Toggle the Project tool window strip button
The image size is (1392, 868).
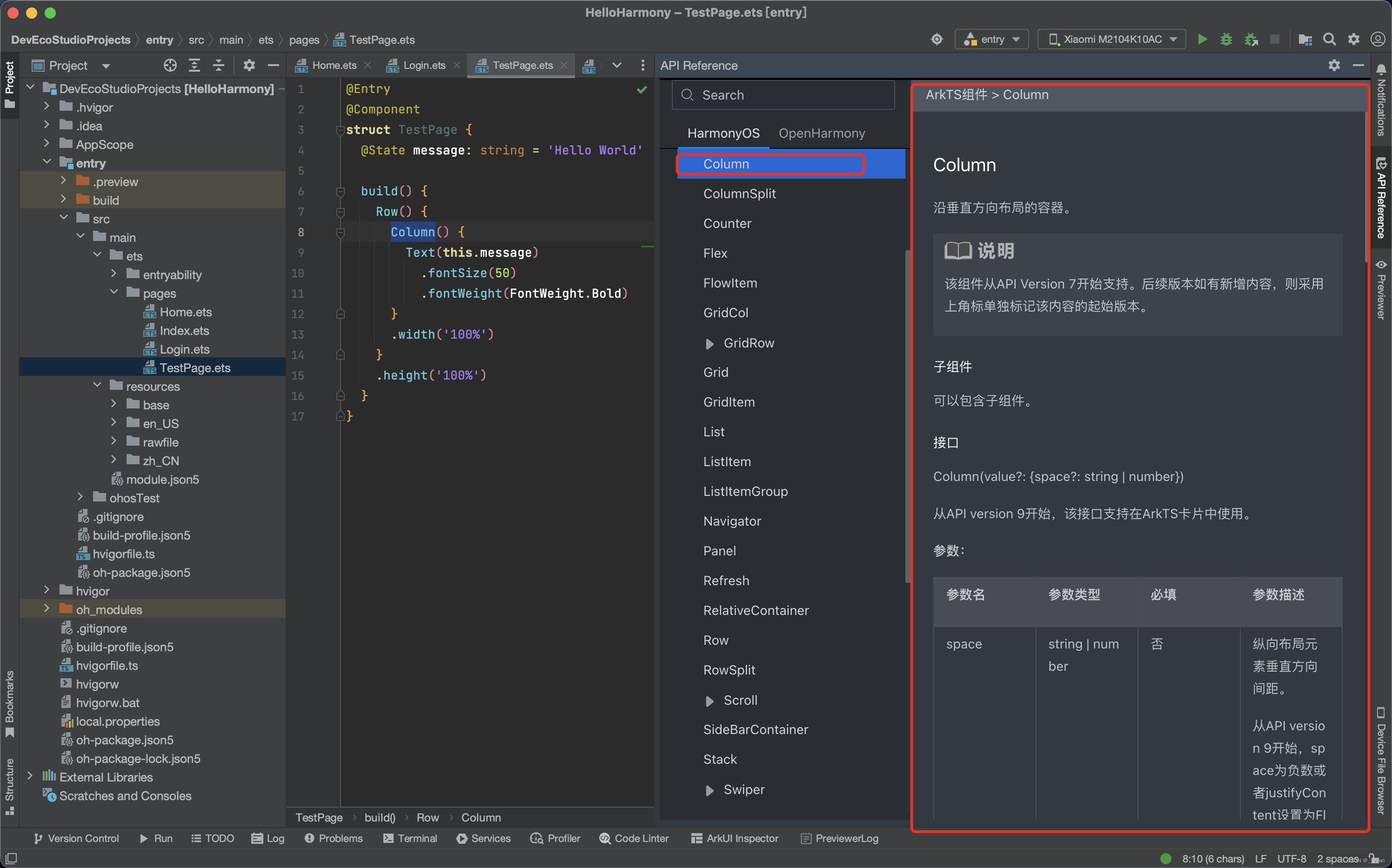point(9,85)
